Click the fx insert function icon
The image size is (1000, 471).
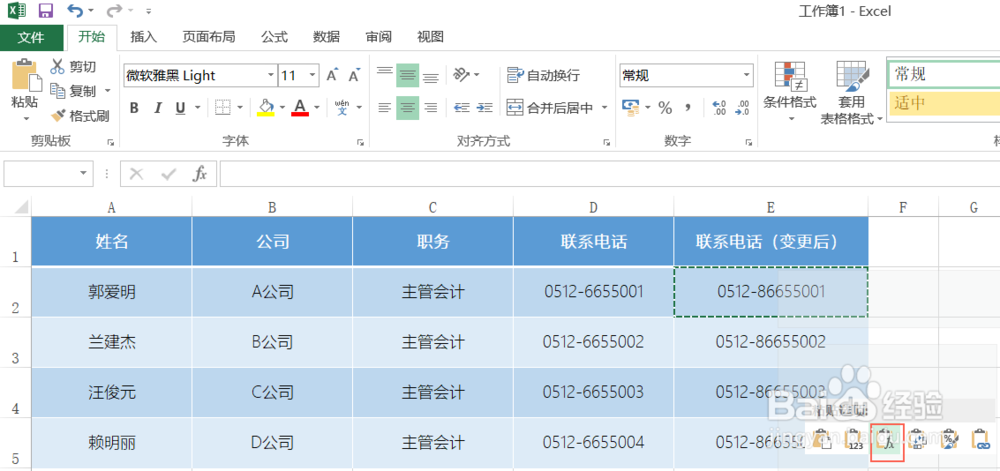click(200, 173)
